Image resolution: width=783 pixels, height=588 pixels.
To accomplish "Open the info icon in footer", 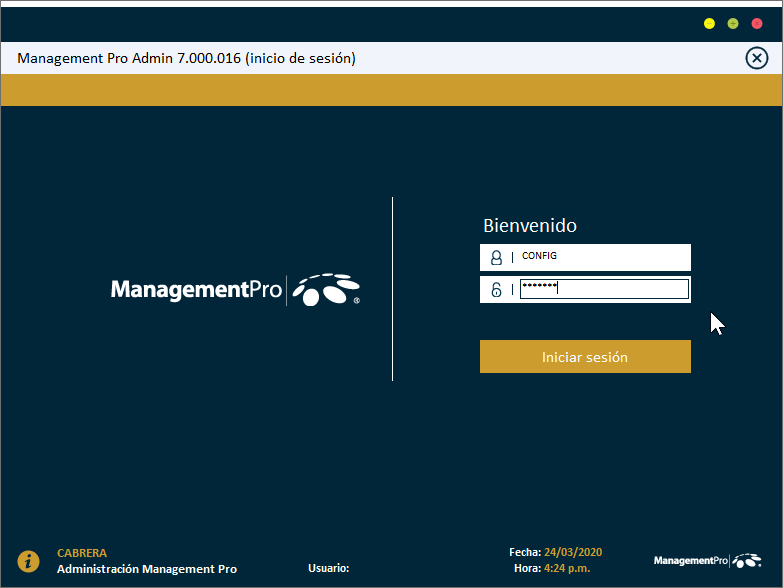I will [28, 562].
